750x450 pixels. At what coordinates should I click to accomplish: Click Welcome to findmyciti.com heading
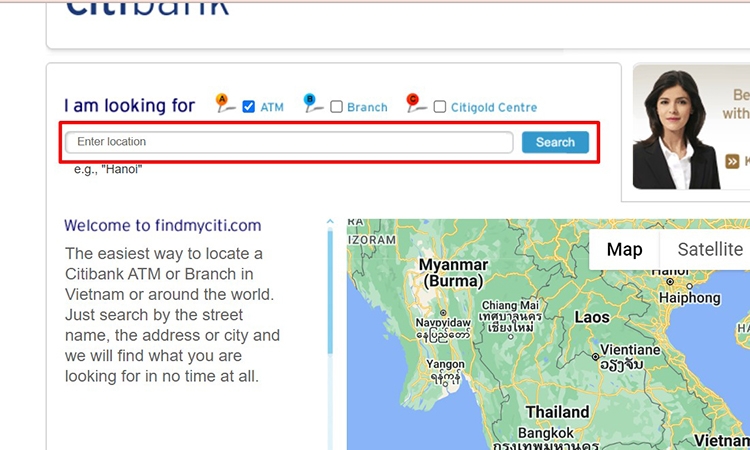(163, 225)
